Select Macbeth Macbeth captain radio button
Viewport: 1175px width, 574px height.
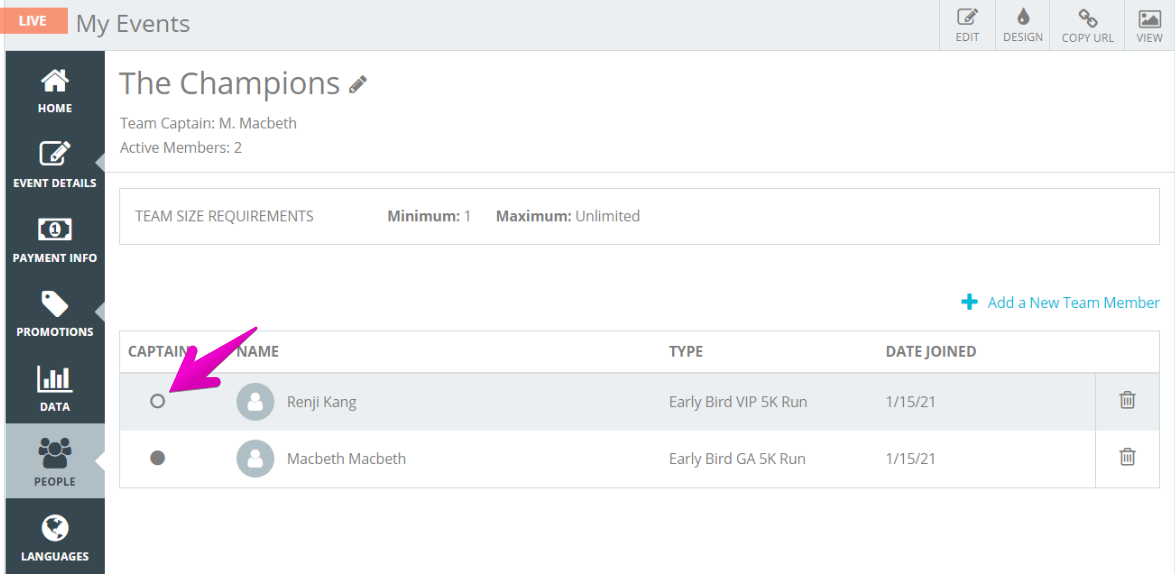pos(157,458)
